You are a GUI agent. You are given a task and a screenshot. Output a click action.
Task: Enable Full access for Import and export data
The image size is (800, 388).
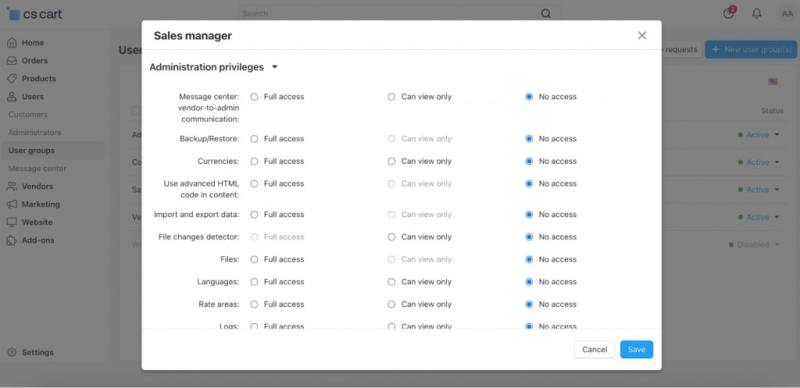point(254,214)
